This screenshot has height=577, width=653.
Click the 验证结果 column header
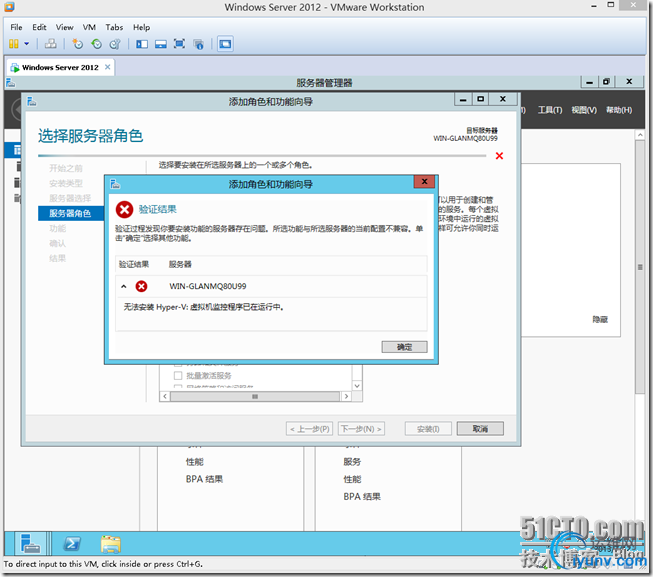point(134,264)
